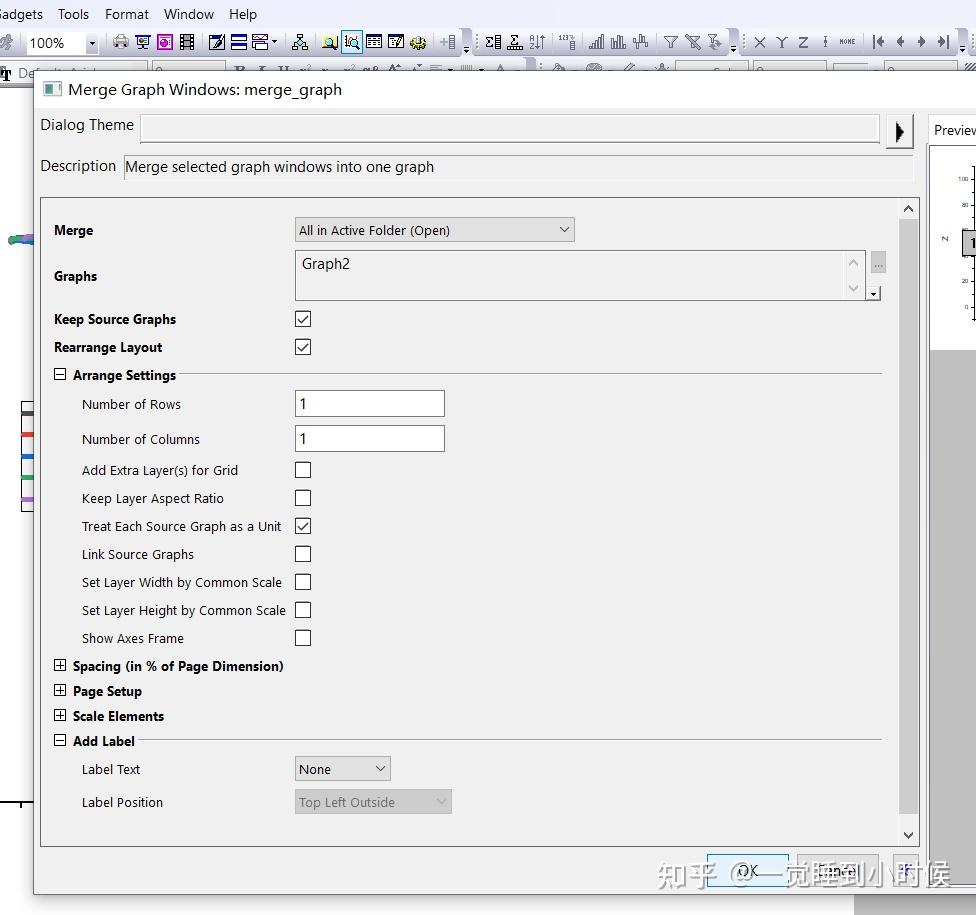
Task: Set column as Z icon
Action: click(804, 42)
